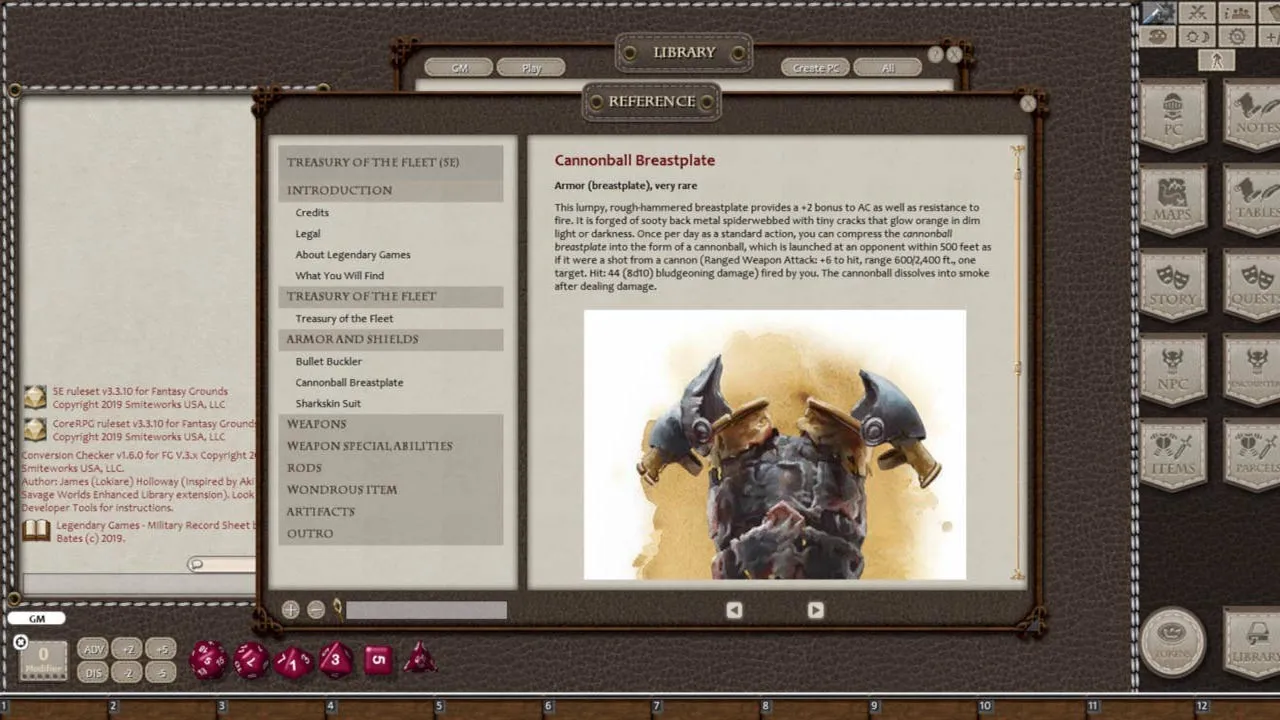Open the Parcels sidebar button
Screen dimensions: 1280x720
click(1253, 453)
